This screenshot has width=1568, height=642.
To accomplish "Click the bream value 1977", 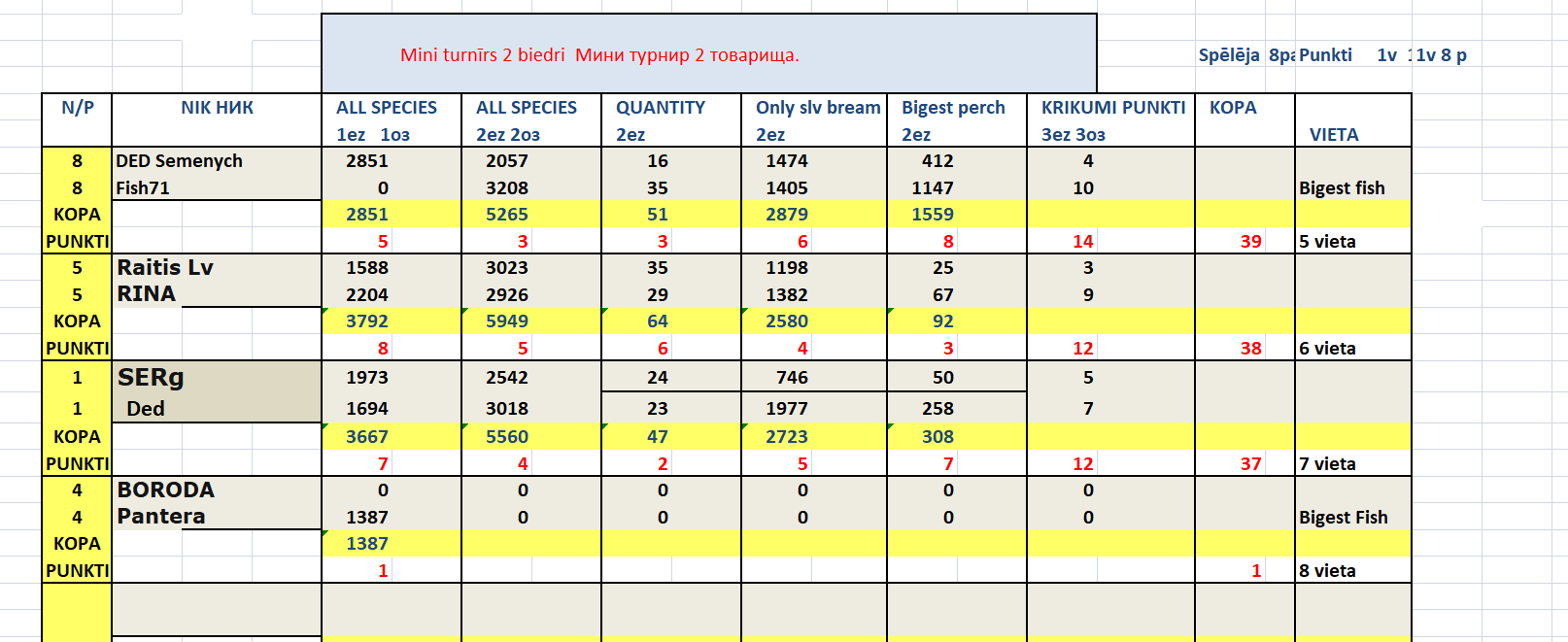I will [x=787, y=409].
